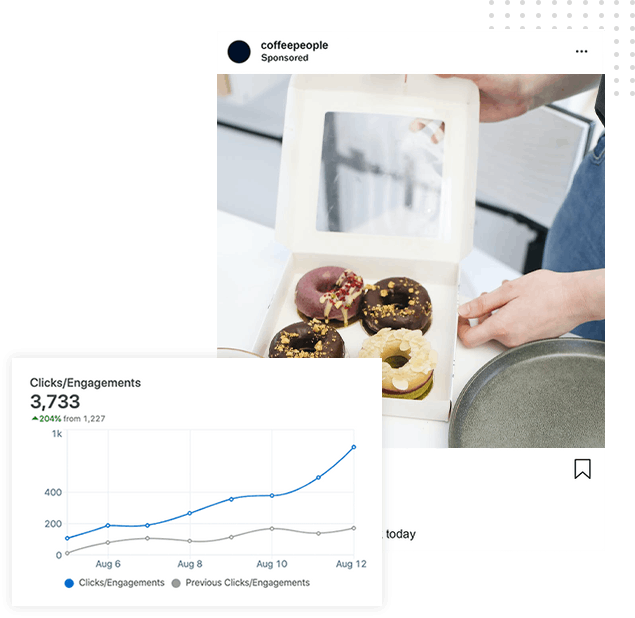Click the coffeepeople username link
The height and width of the screenshot is (618, 635).
(294, 45)
